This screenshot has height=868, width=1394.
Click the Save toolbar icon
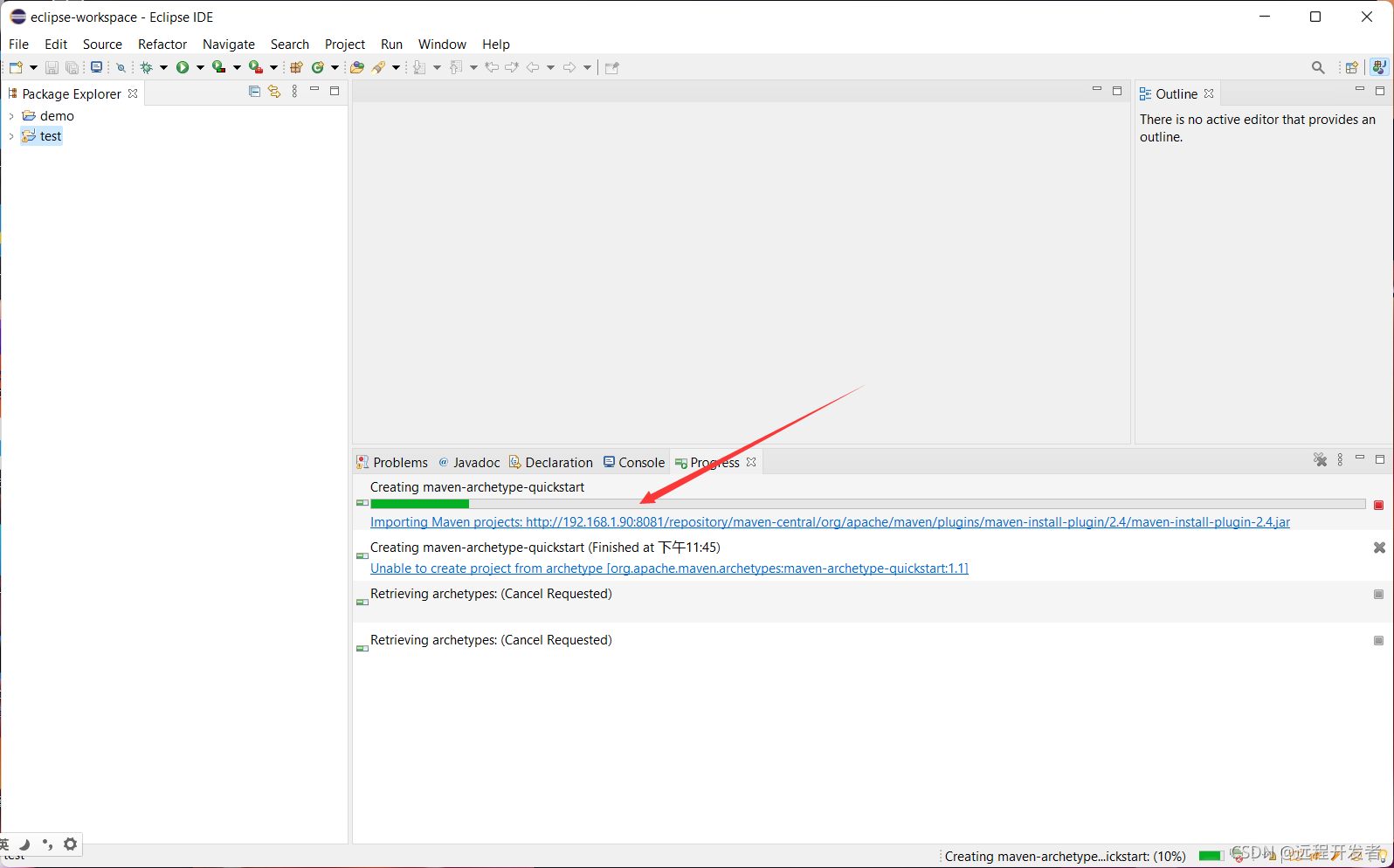click(x=52, y=67)
